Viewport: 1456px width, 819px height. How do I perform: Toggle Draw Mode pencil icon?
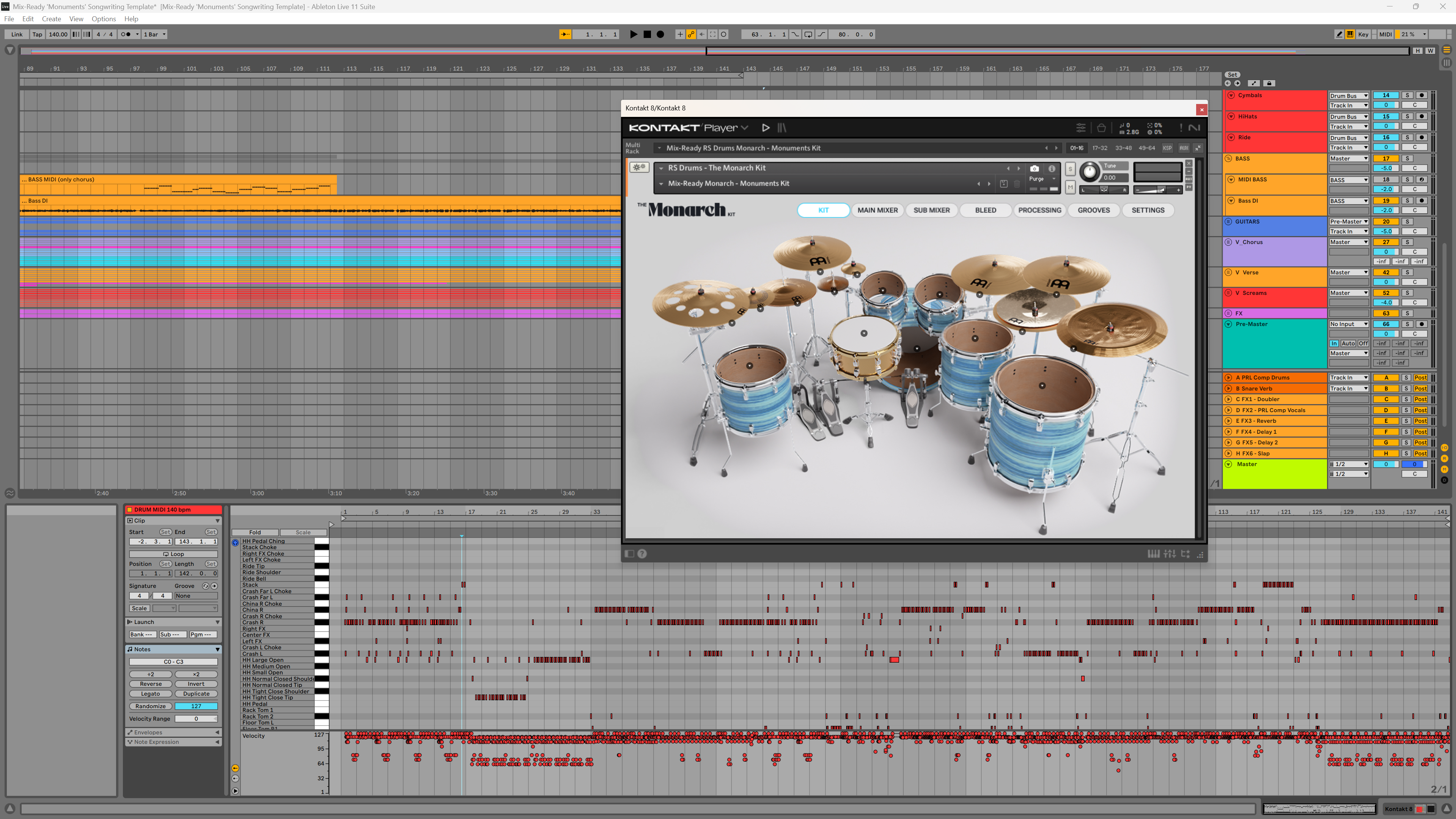coord(1339,34)
